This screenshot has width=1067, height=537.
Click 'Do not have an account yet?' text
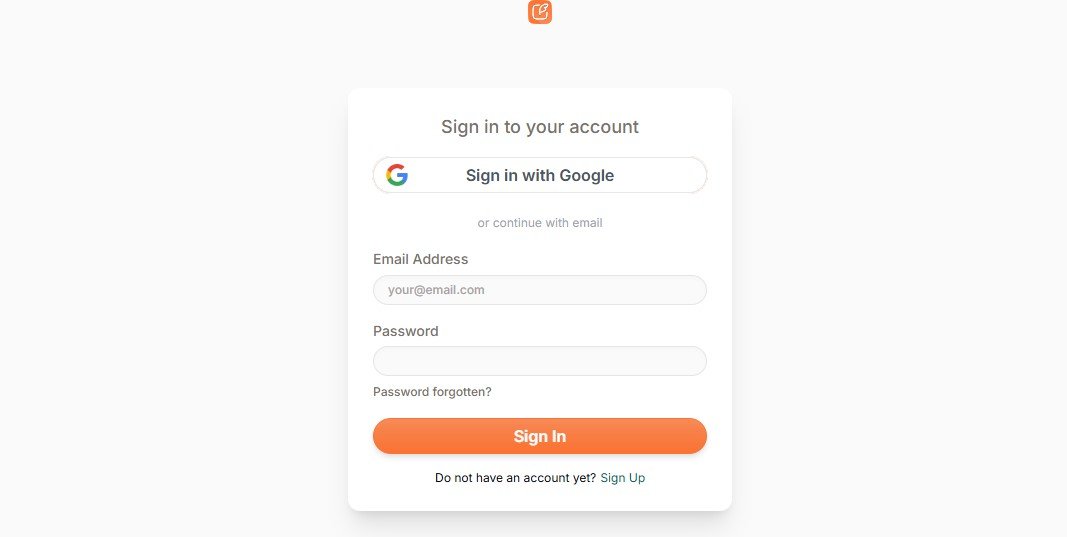point(515,478)
